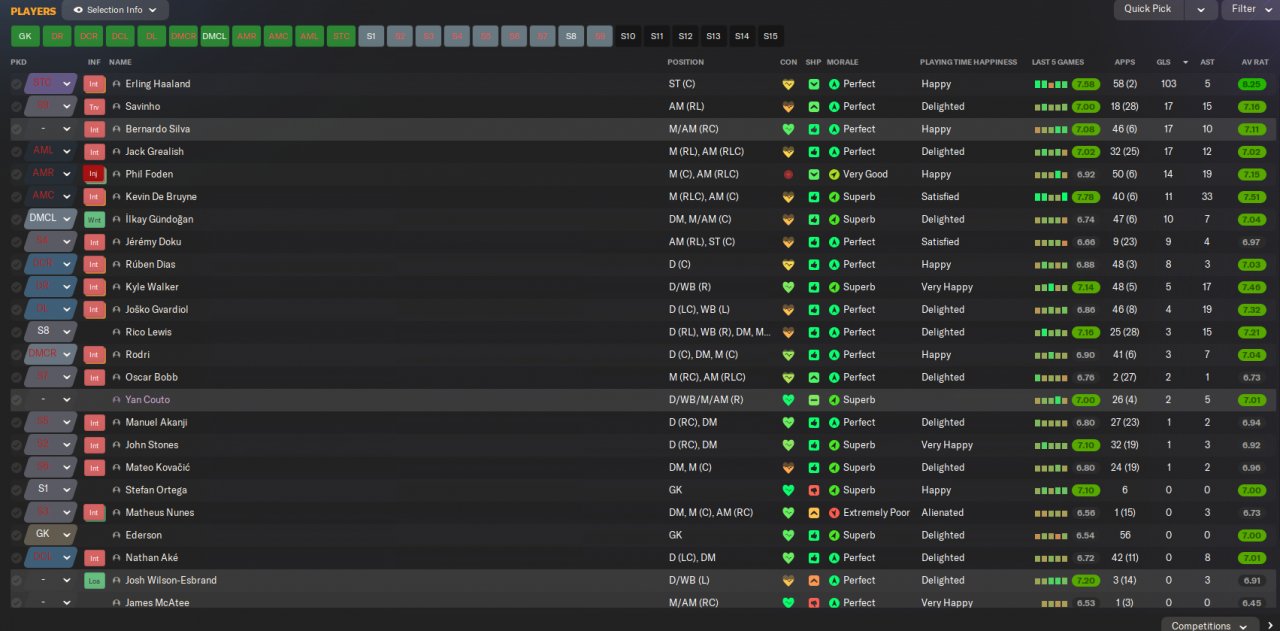Click the Quick Pick button
Screen dimensions: 1280x631
coord(1147,10)
